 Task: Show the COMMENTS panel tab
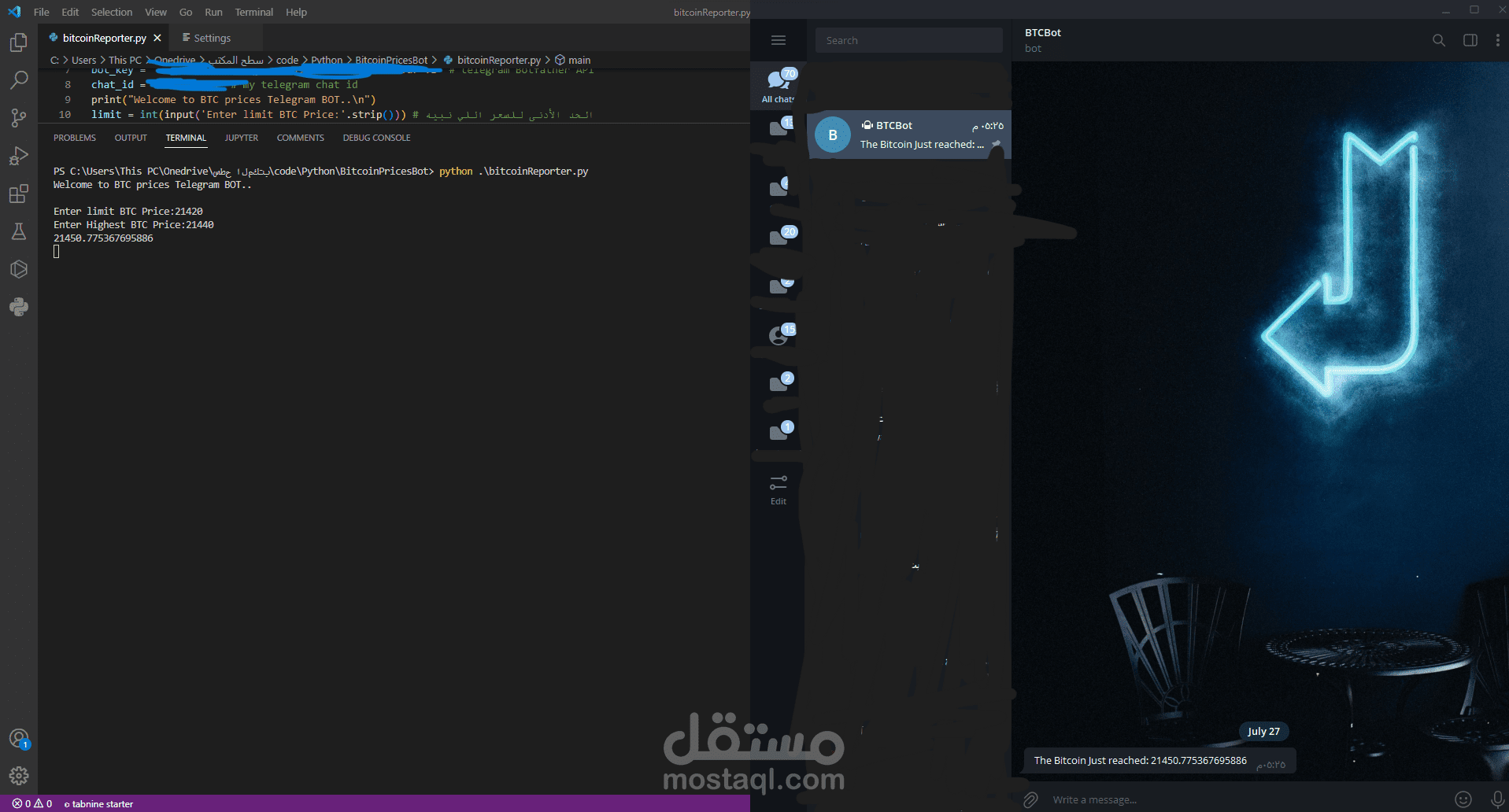point(301,138)
